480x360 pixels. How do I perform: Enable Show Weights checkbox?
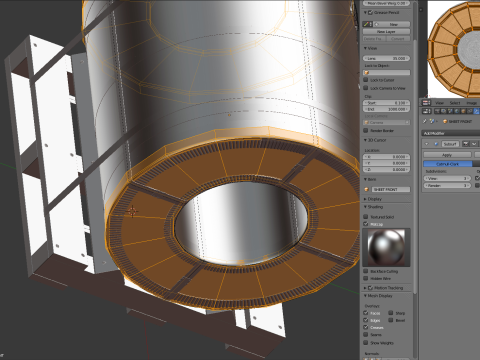pos(366,342)
